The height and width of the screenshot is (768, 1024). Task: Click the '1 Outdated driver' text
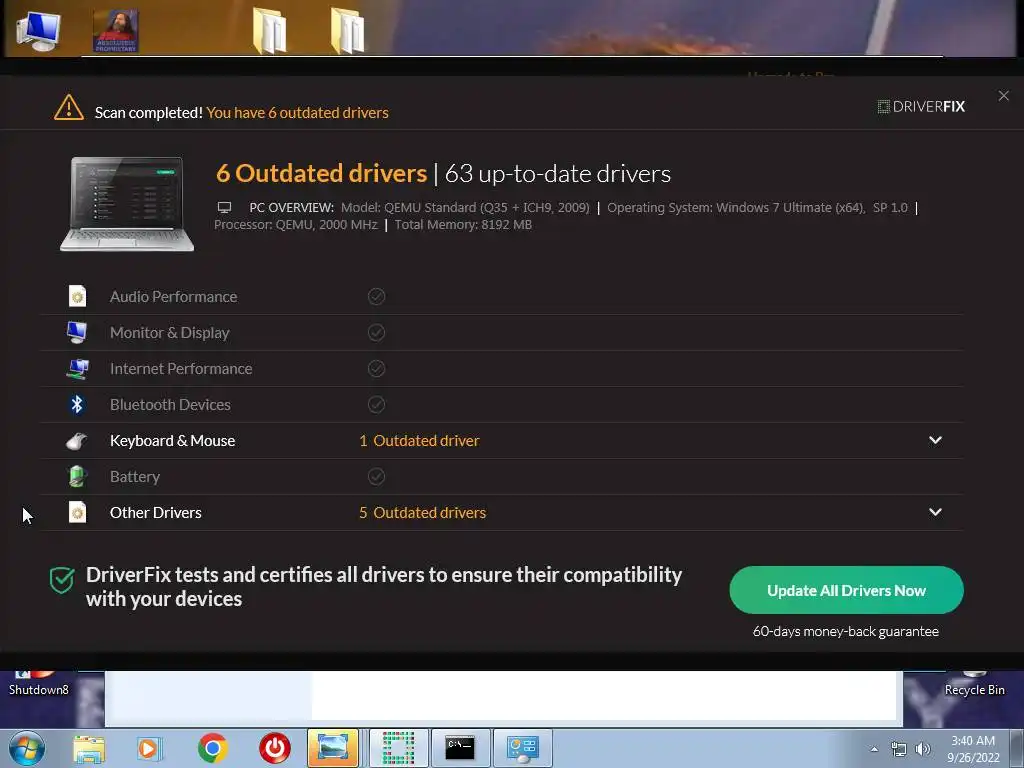tap(419, 441)
